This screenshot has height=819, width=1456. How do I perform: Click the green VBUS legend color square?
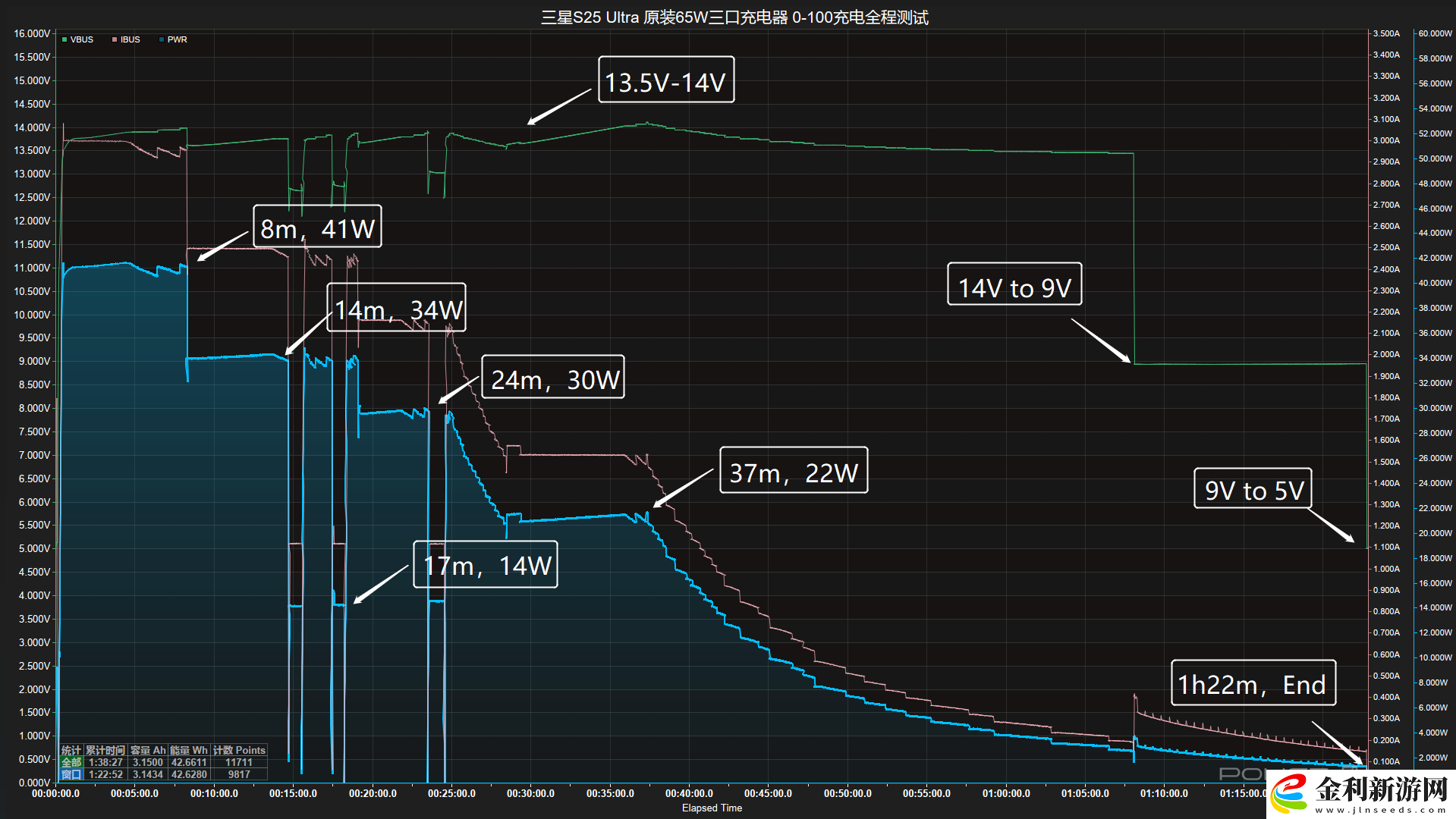tap(64, 39)
